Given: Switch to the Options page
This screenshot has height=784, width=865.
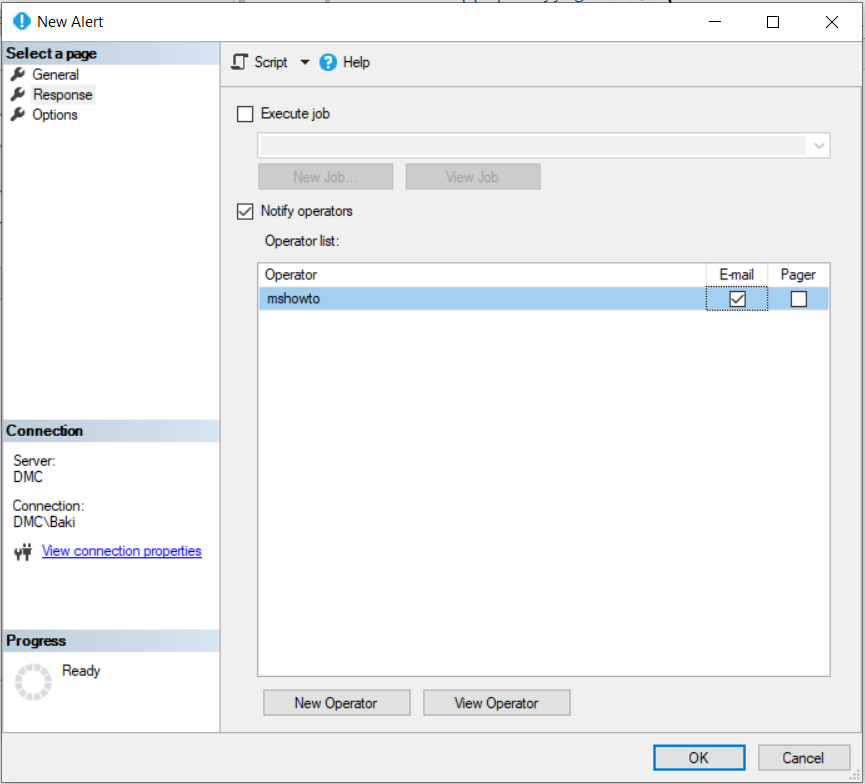Looking at the screenshot, I should 54,115.
